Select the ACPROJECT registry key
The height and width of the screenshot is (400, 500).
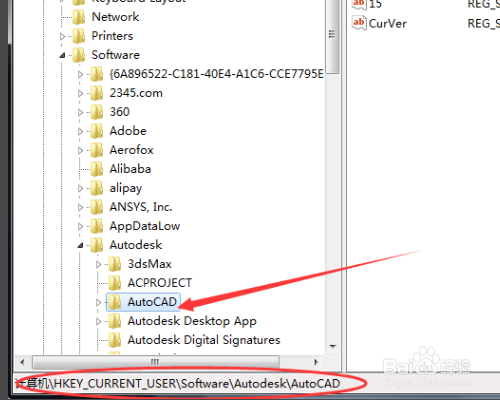(x=160, y=283)
